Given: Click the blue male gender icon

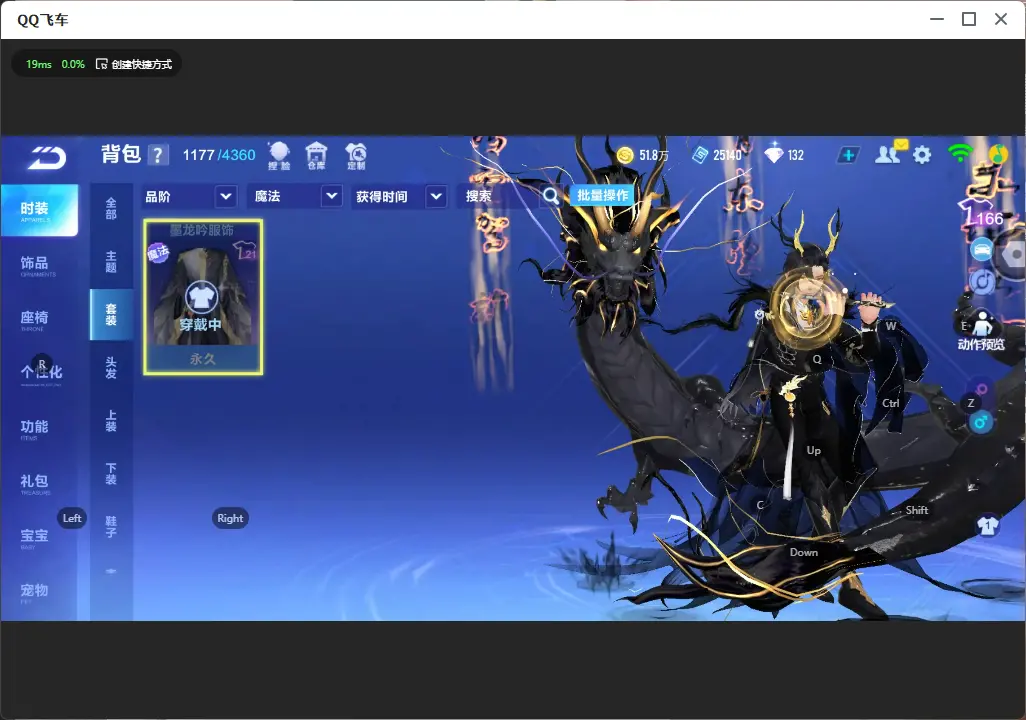Looking at the screenshot, I should (x=980, y=422).
